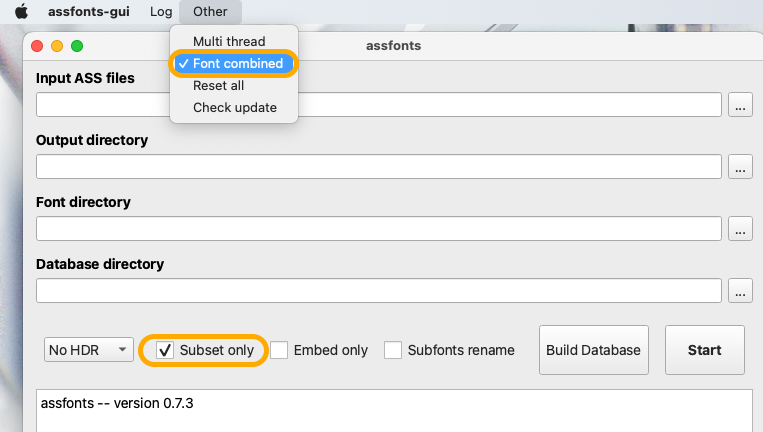
Task: Close the Other menu in menu bar
Action: 210,12
